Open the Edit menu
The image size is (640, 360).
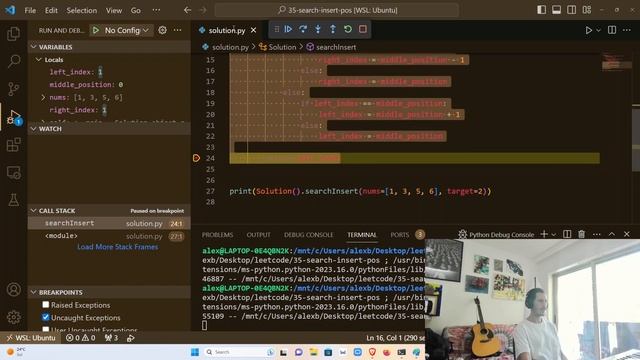click(x=51, y=10)
